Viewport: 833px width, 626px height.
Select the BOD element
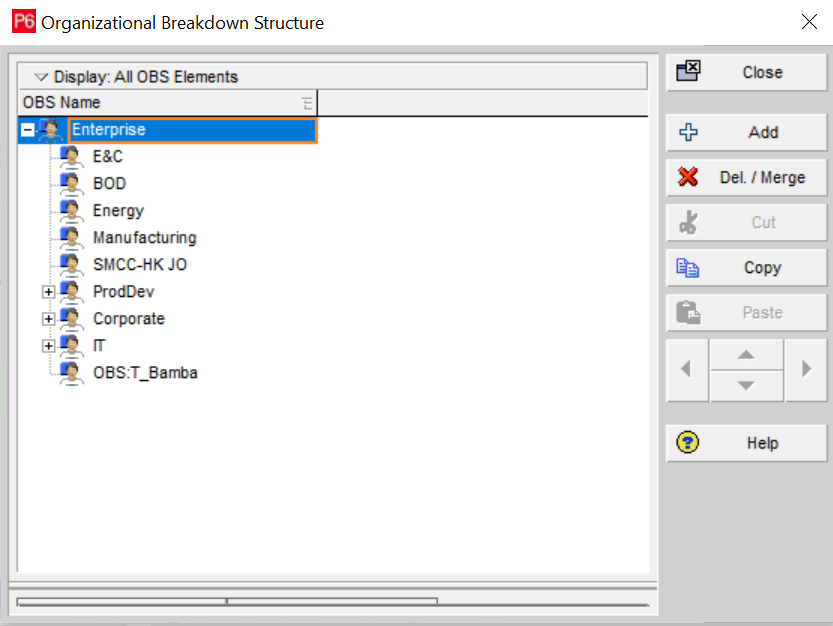(x=109, y=184)
